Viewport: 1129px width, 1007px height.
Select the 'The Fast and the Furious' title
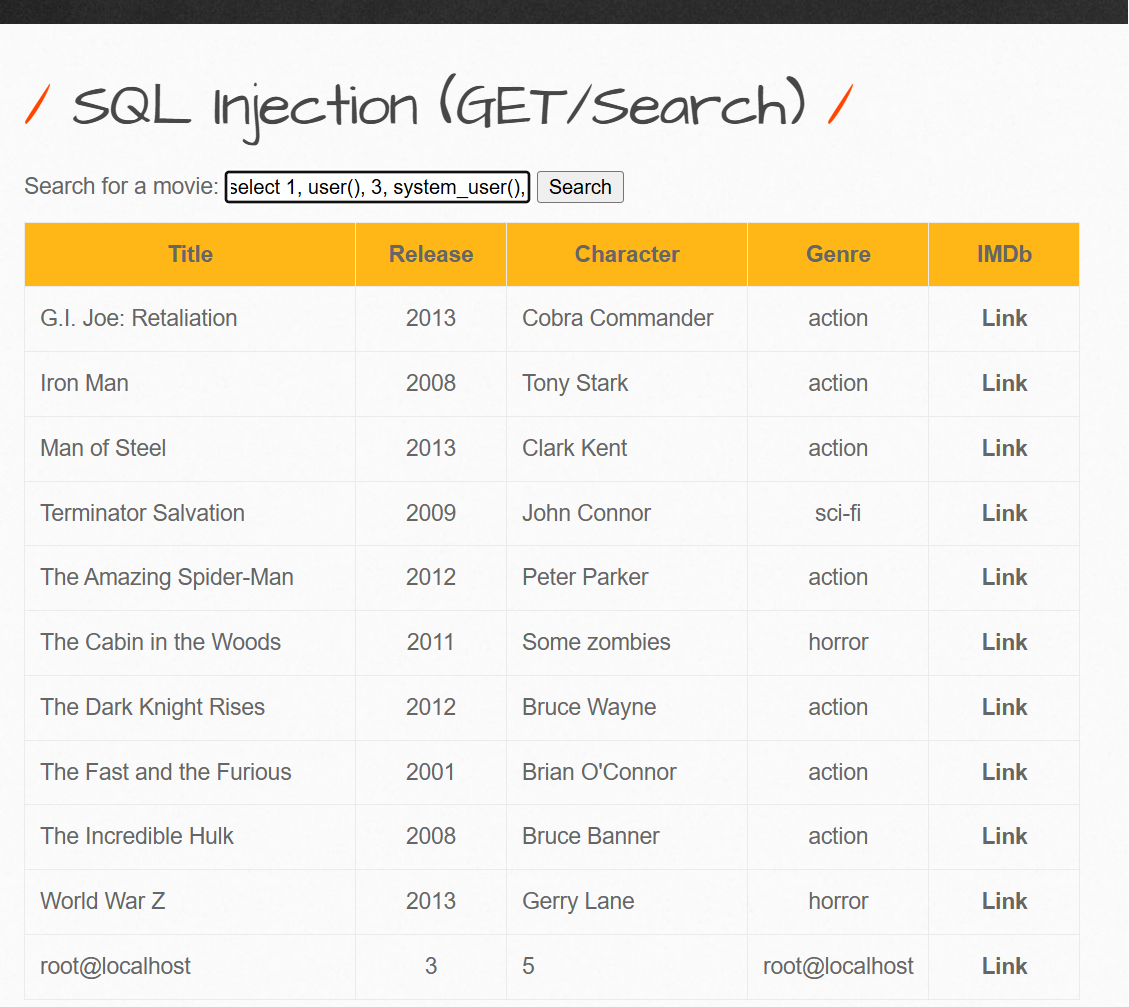(x=166, y=772)
